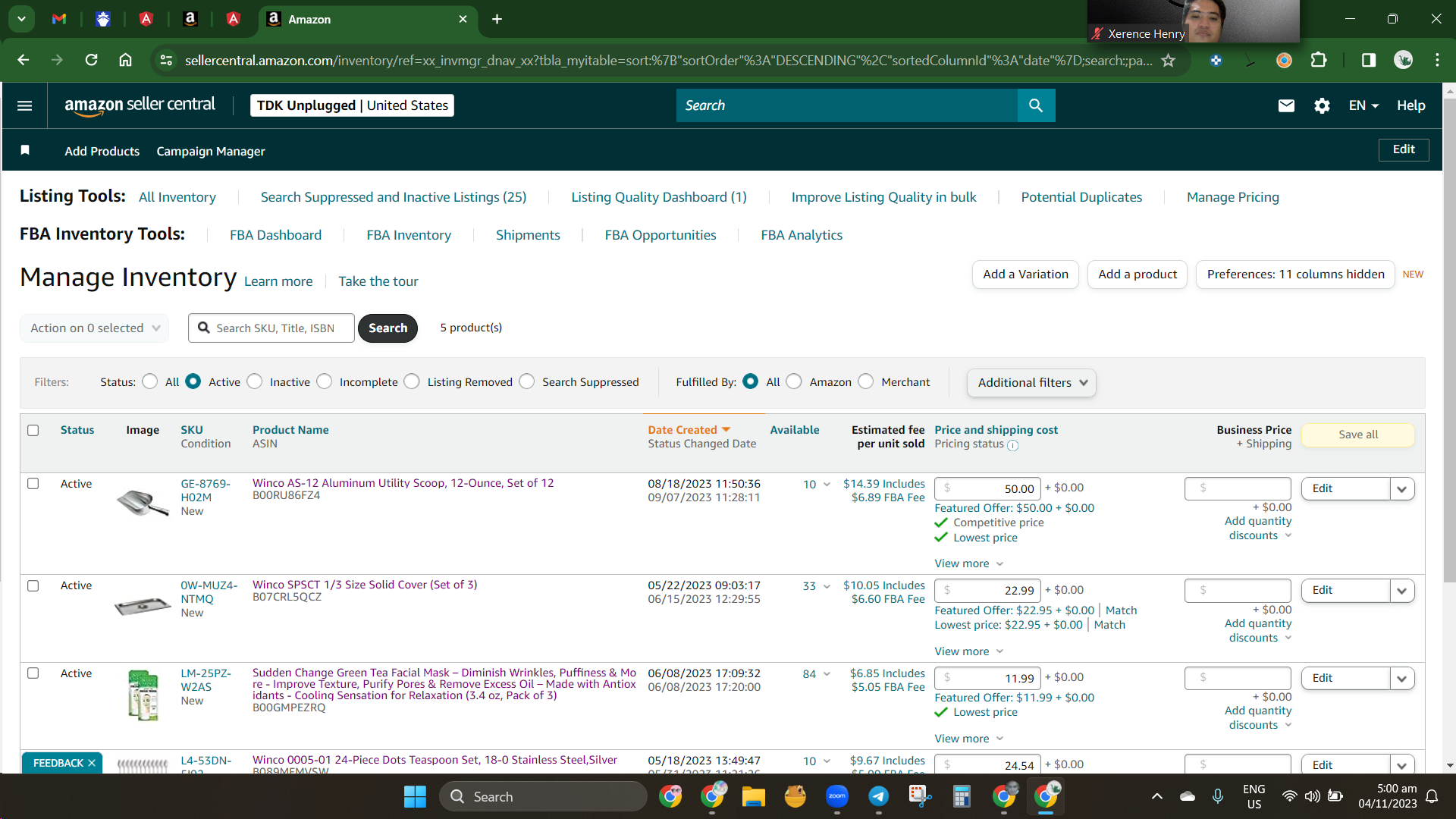Screen dimensions: 1456x819
Task: Open Edit dropdown arrow for 0W-MUZ4-NTMQ
Action: coord(1402,590)
